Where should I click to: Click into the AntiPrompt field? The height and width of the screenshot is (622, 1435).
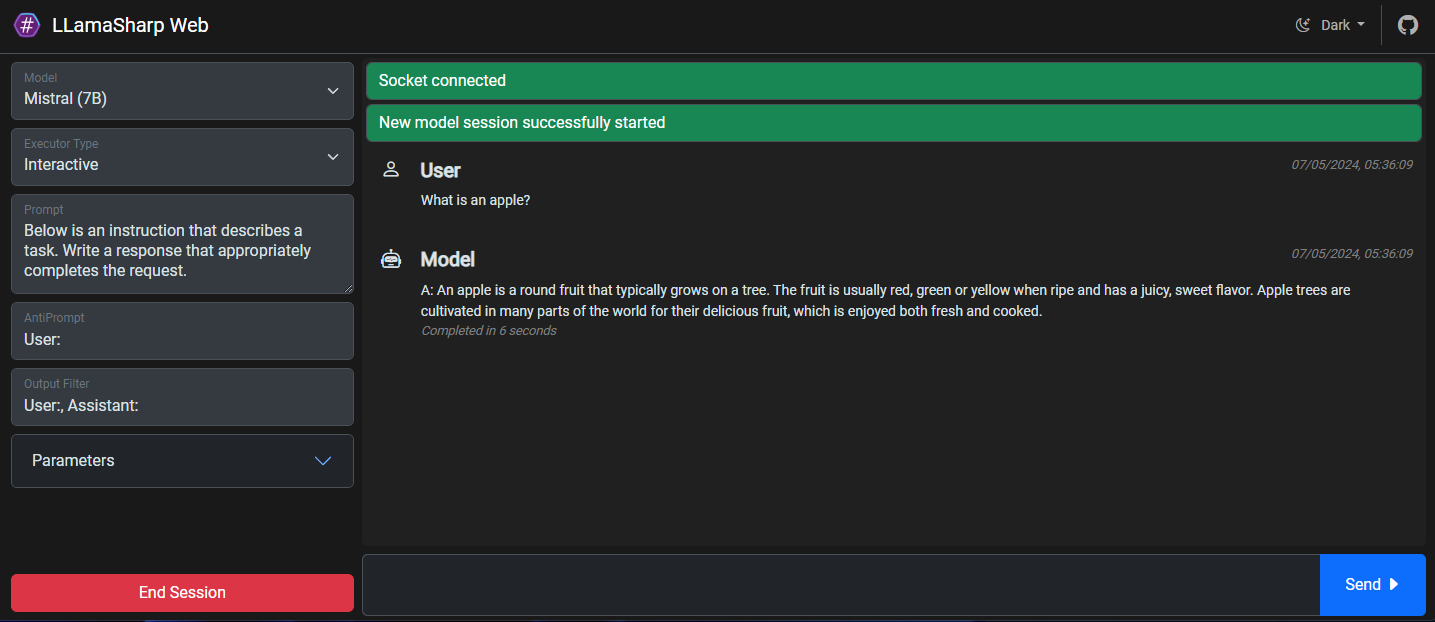182,331
